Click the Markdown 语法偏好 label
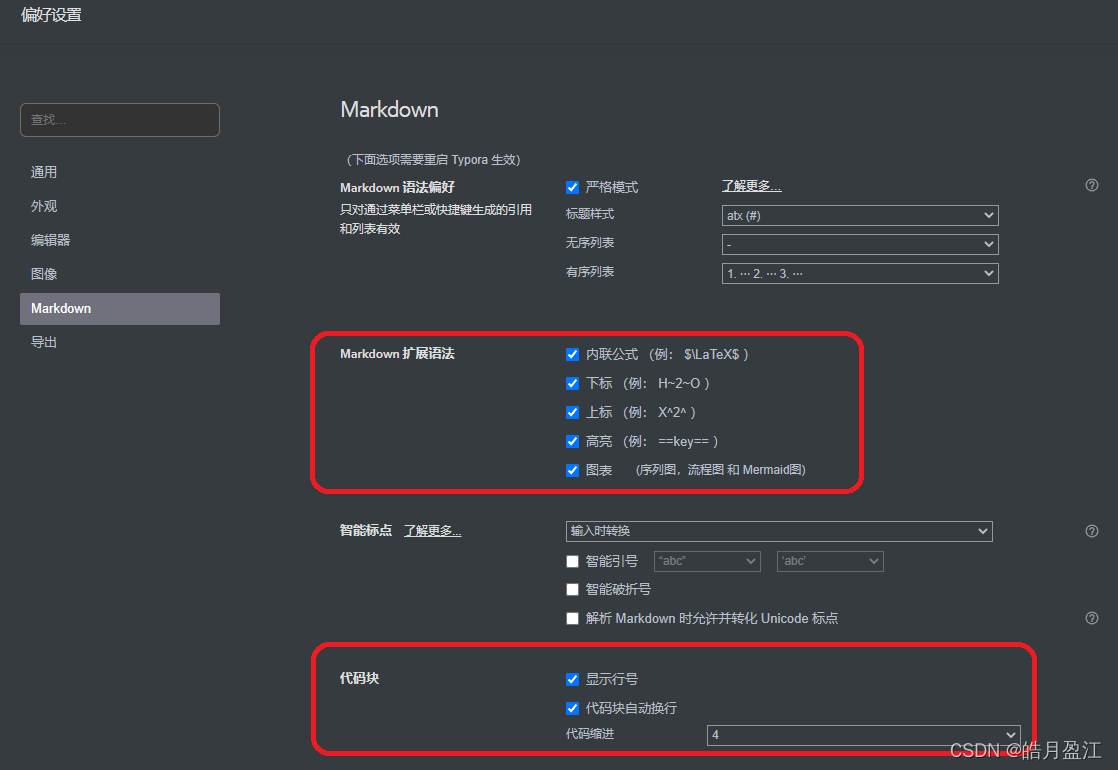This screenshot has height=770, width=1118. coord(397,188)
